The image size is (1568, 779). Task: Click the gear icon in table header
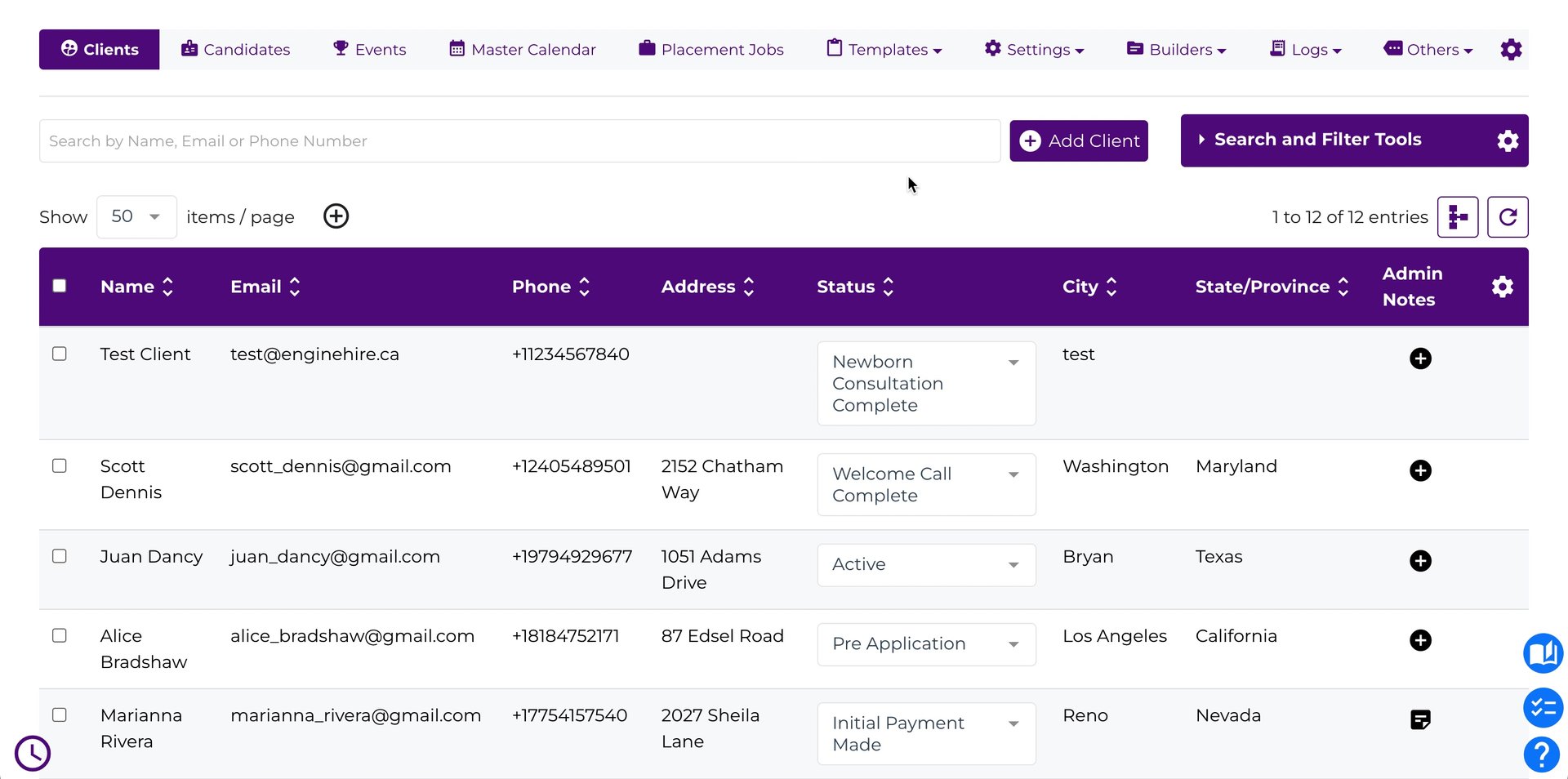pos(1502,287)
